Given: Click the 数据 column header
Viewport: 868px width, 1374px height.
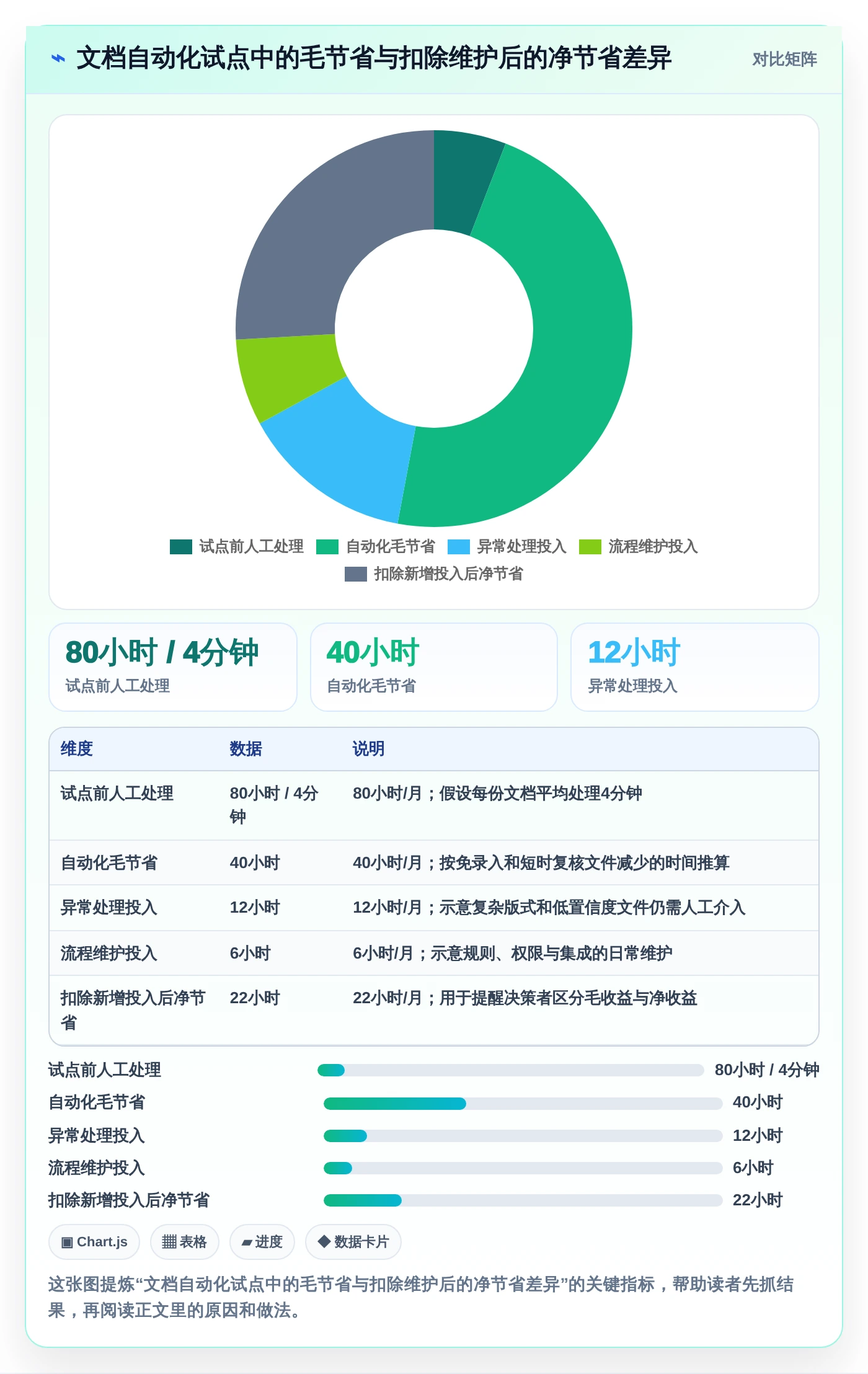Looking at the screenshot, I should click(x=246, y=749).
